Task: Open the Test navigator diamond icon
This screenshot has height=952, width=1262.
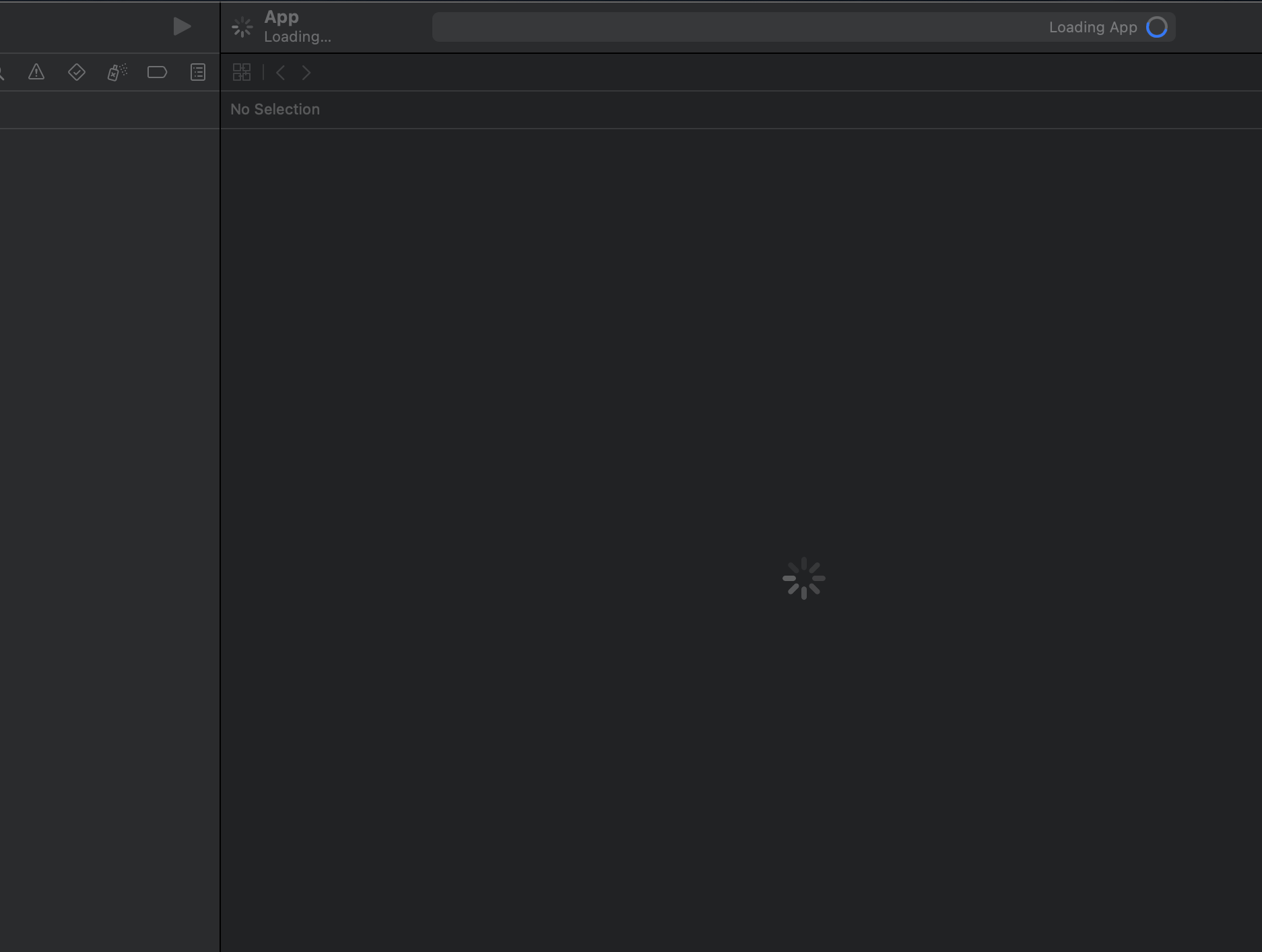Action: click(77, 72)
